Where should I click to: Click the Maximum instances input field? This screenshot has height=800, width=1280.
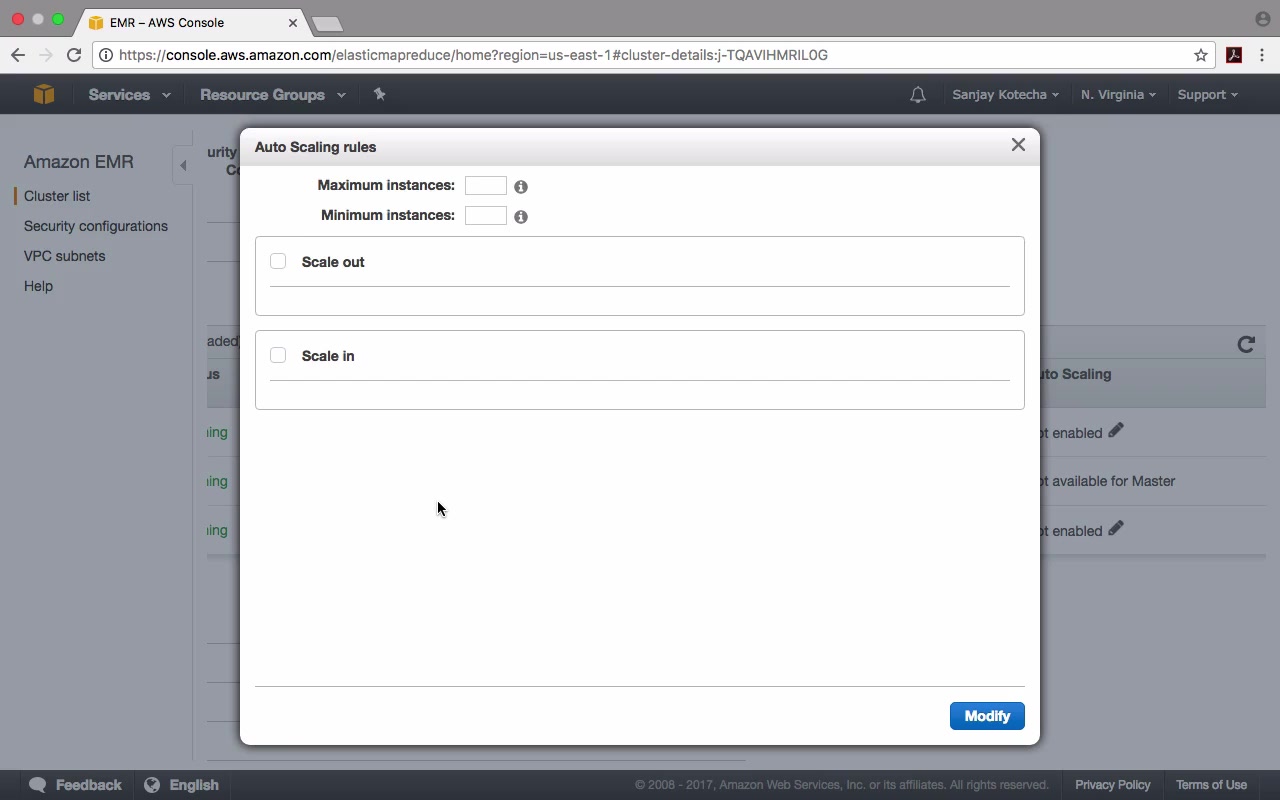(x=486, y=186)
